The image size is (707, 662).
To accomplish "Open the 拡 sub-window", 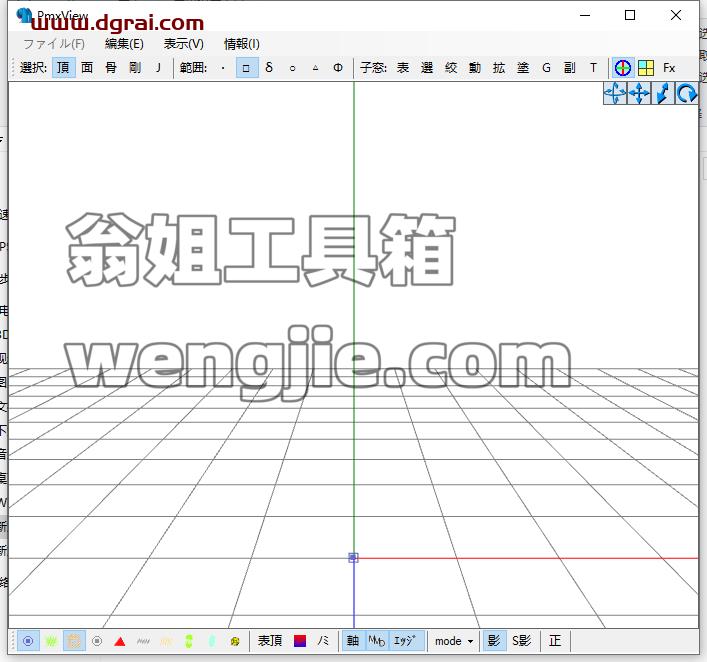I will click(499, 68).
